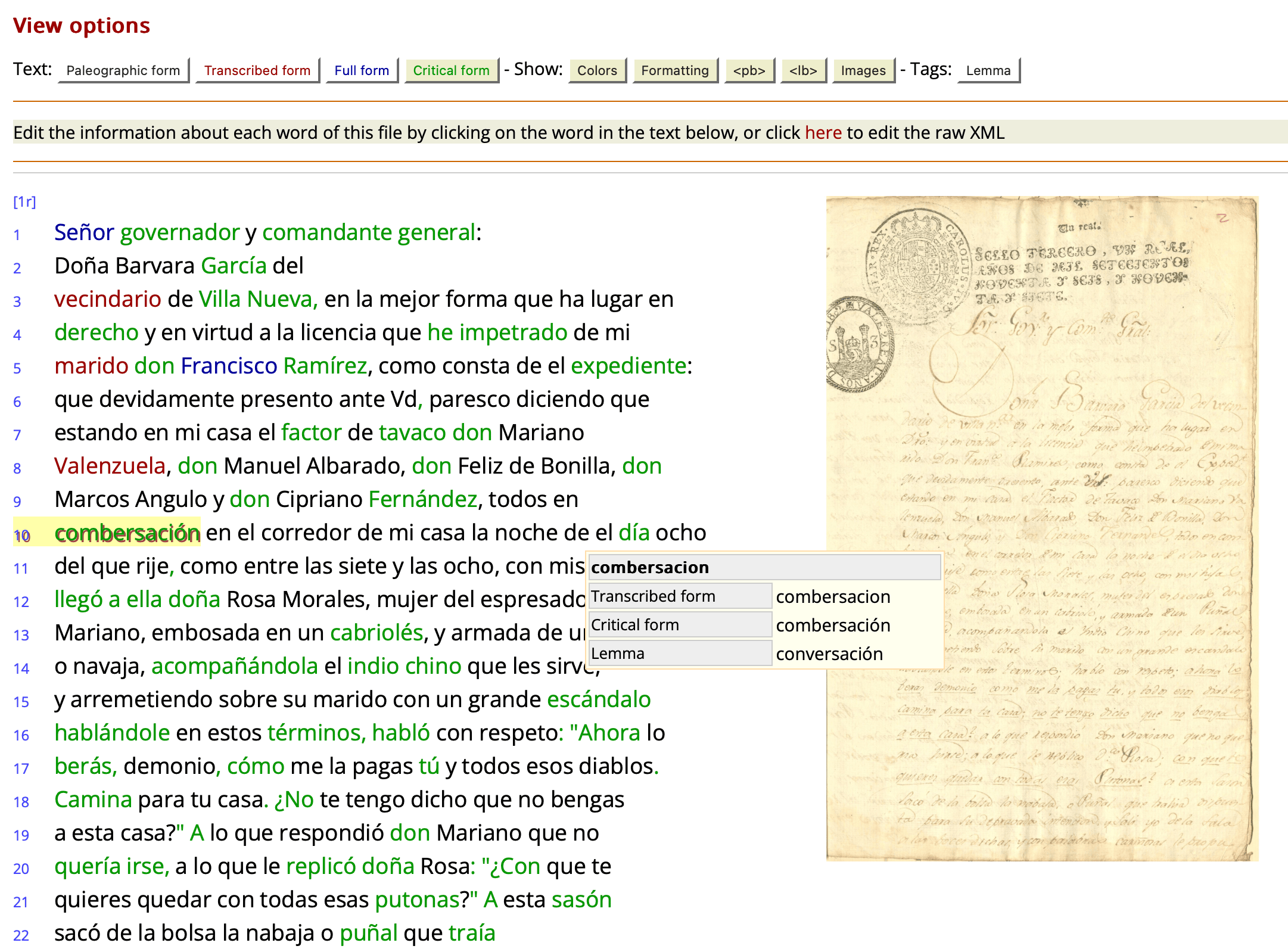Click the word 'governador' in line 1
The width and height of the screenshot is (1288, 952).
179,232
